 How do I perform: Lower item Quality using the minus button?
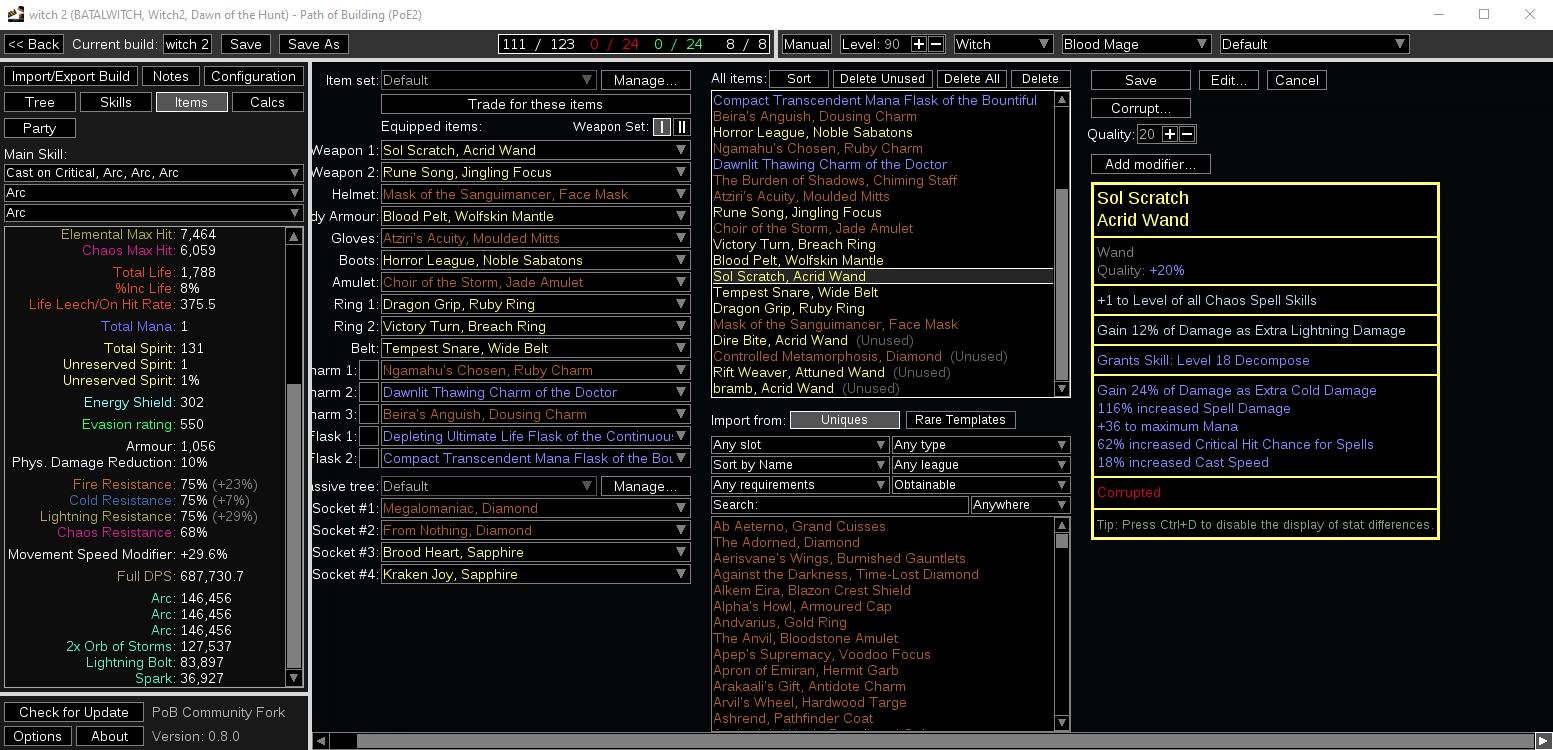[x=1187, y=134]
